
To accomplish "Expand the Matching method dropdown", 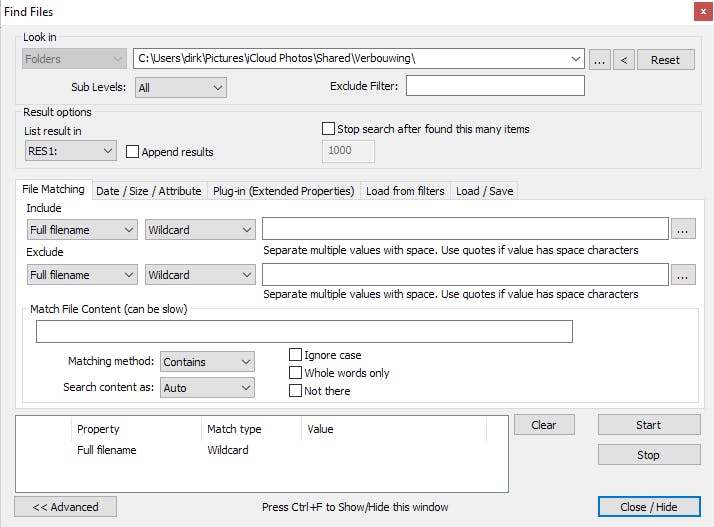I will click(207, 362).
